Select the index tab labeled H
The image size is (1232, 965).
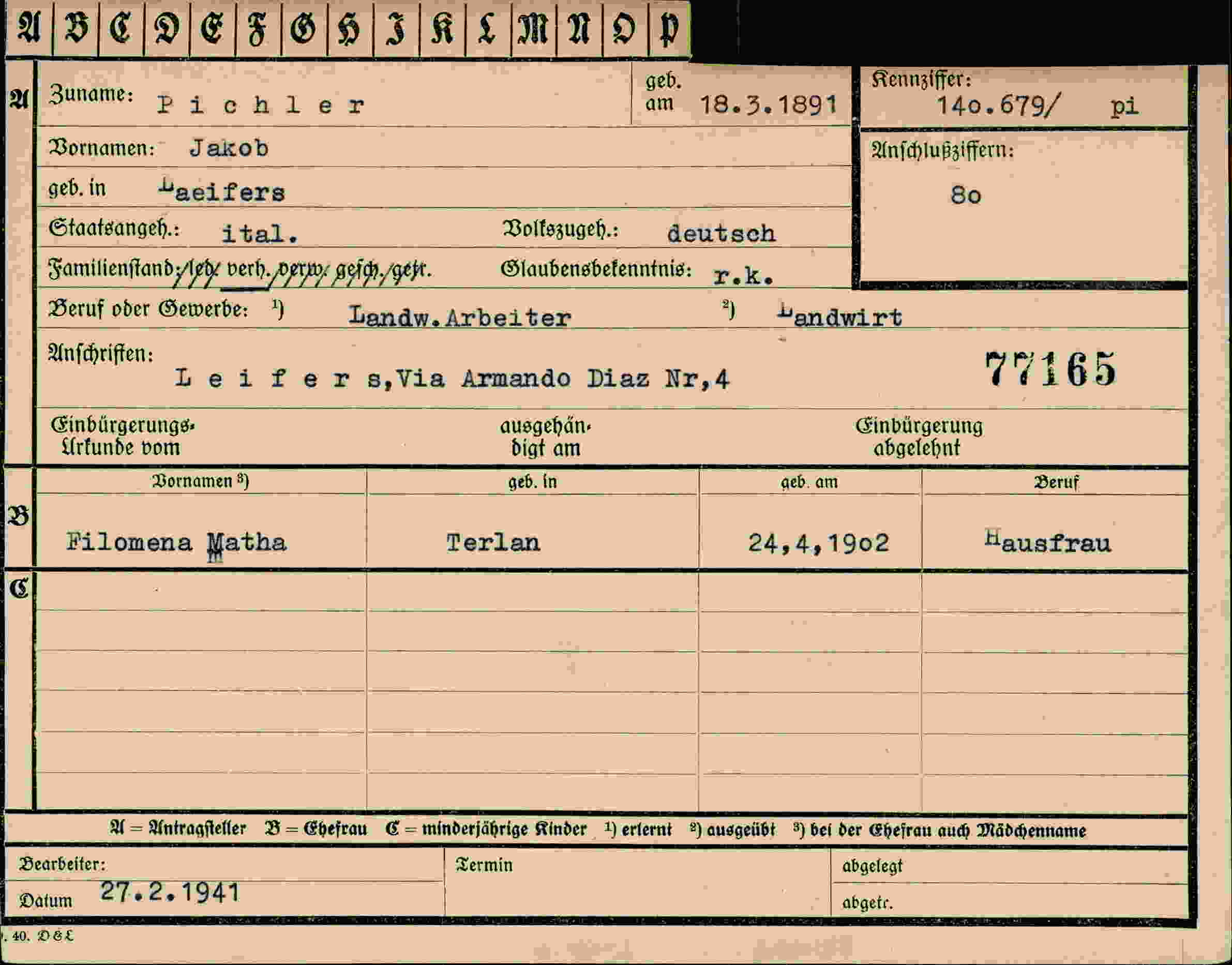pyautogui.click(x=350, y=28)
